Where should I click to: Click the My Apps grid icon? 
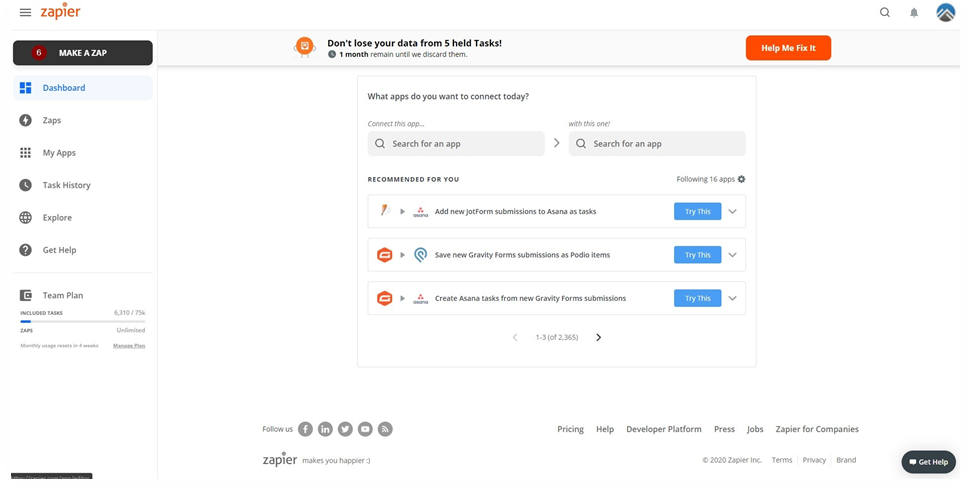(25, 153)
